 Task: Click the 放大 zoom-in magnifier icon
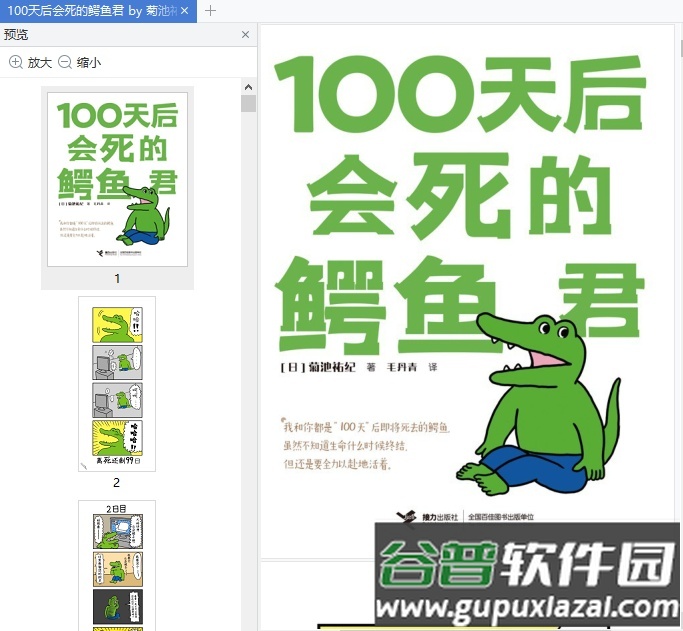[16, 62]
